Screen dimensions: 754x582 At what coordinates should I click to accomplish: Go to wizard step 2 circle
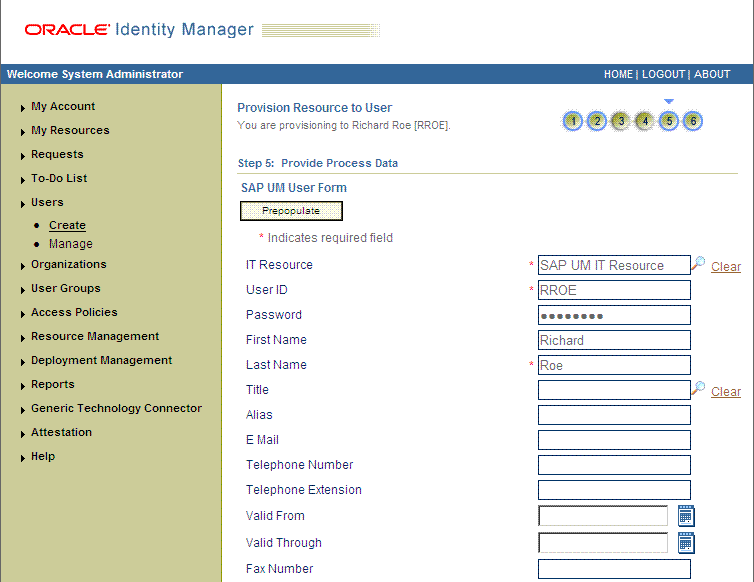[597, 121]
